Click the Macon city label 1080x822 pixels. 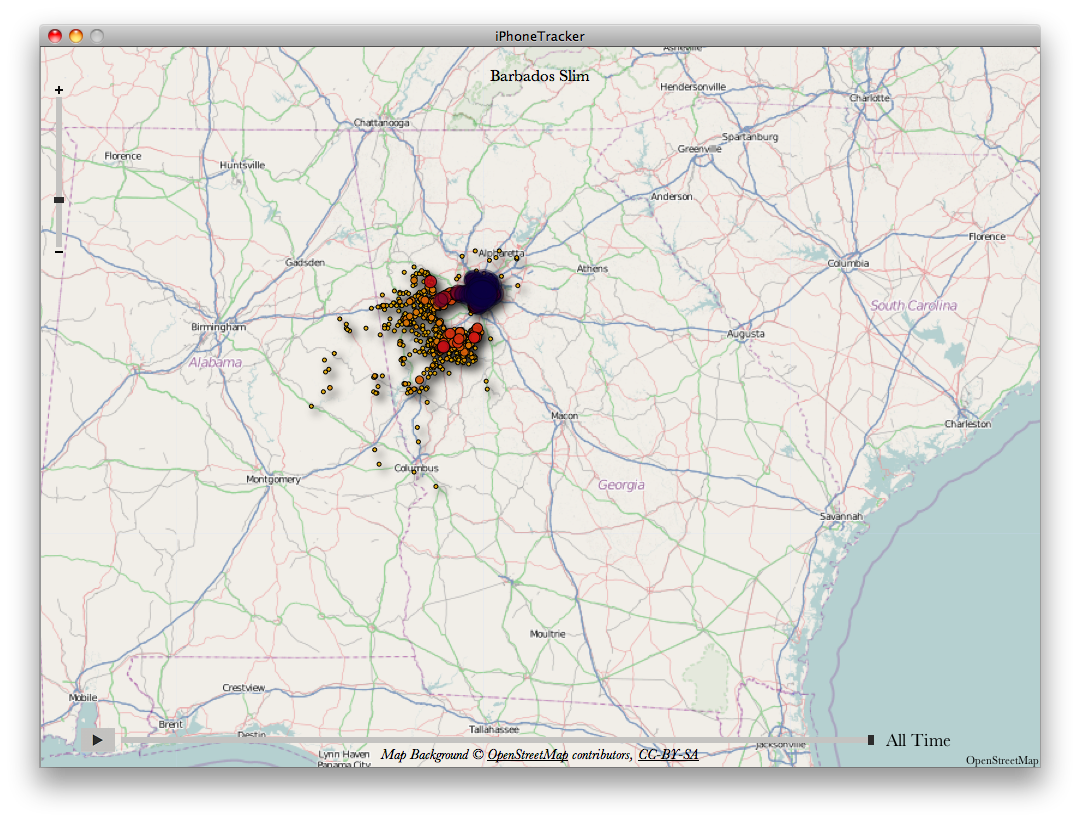point(564,415)
